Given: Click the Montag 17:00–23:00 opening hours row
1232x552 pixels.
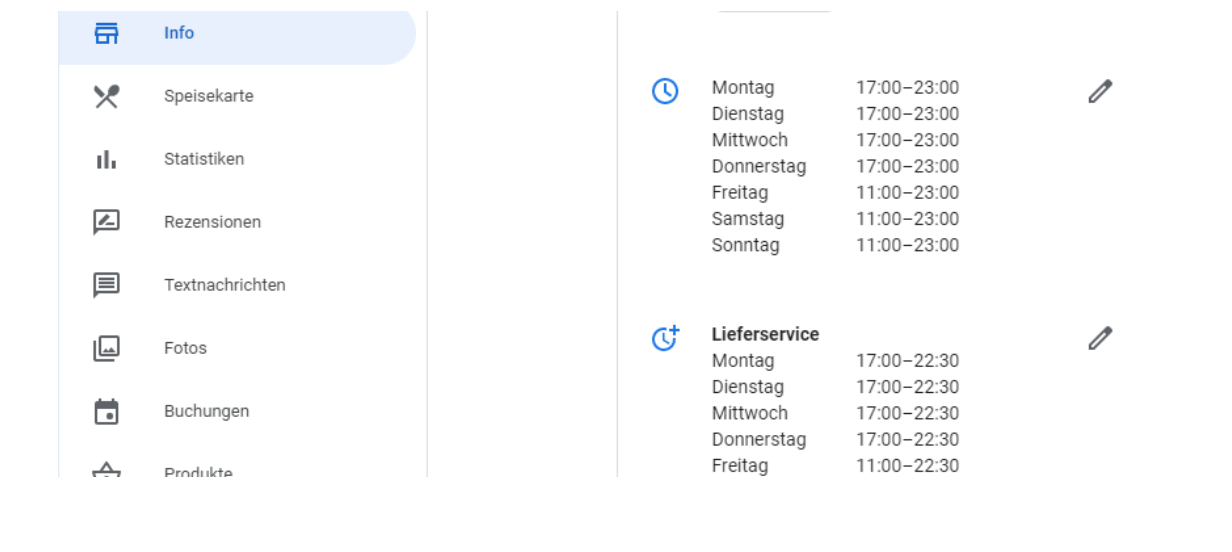Looking at the screenshot, I should point(835,88).
